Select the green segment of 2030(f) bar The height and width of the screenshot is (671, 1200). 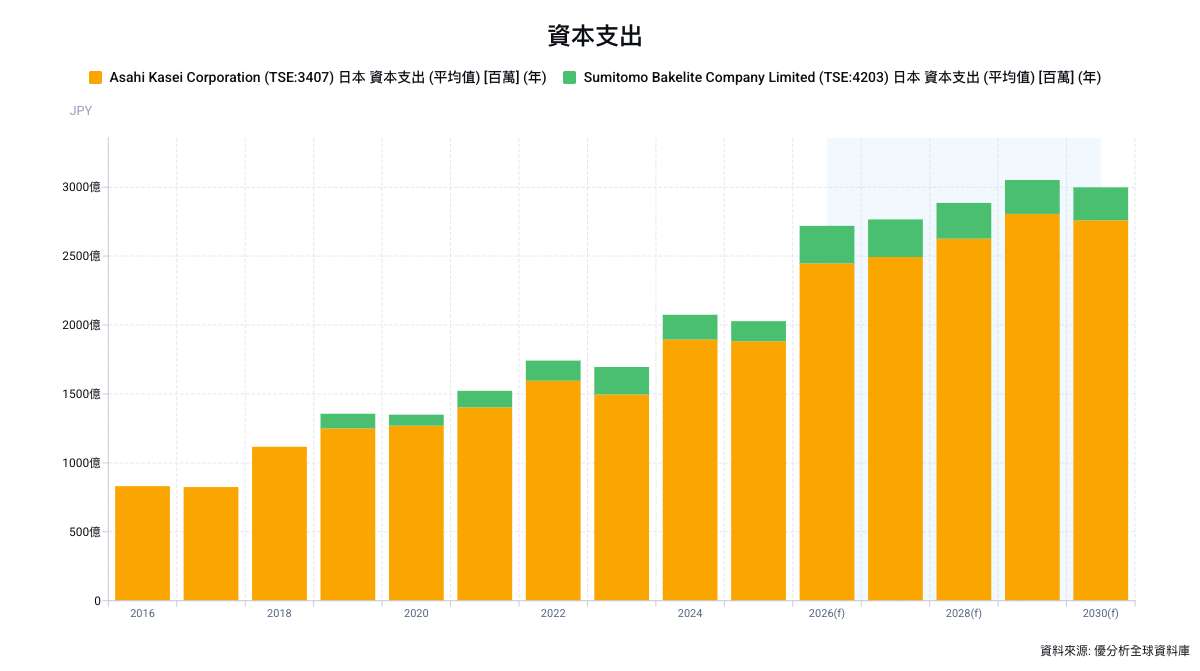[x=1101, y=204]
